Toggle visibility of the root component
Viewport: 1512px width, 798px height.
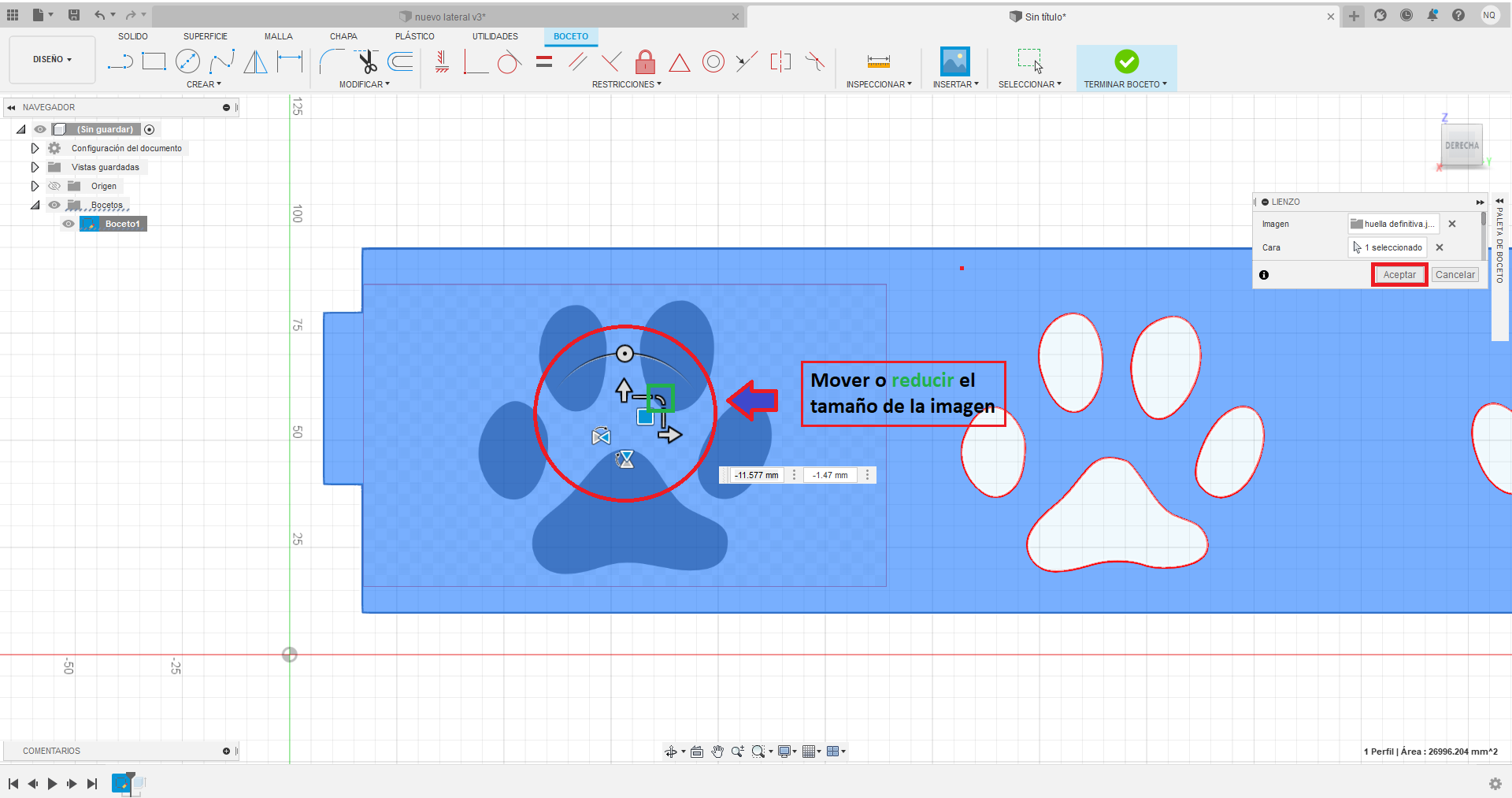pos(40,129)
